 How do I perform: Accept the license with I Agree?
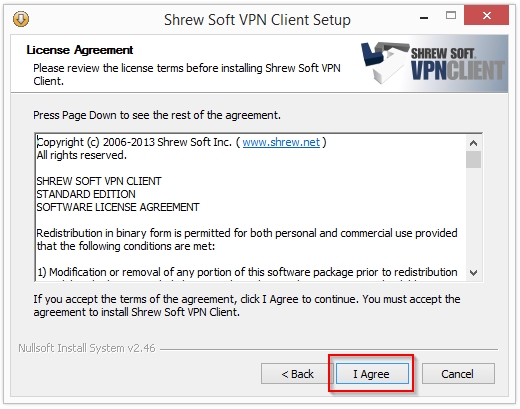(x=372, y=374)
